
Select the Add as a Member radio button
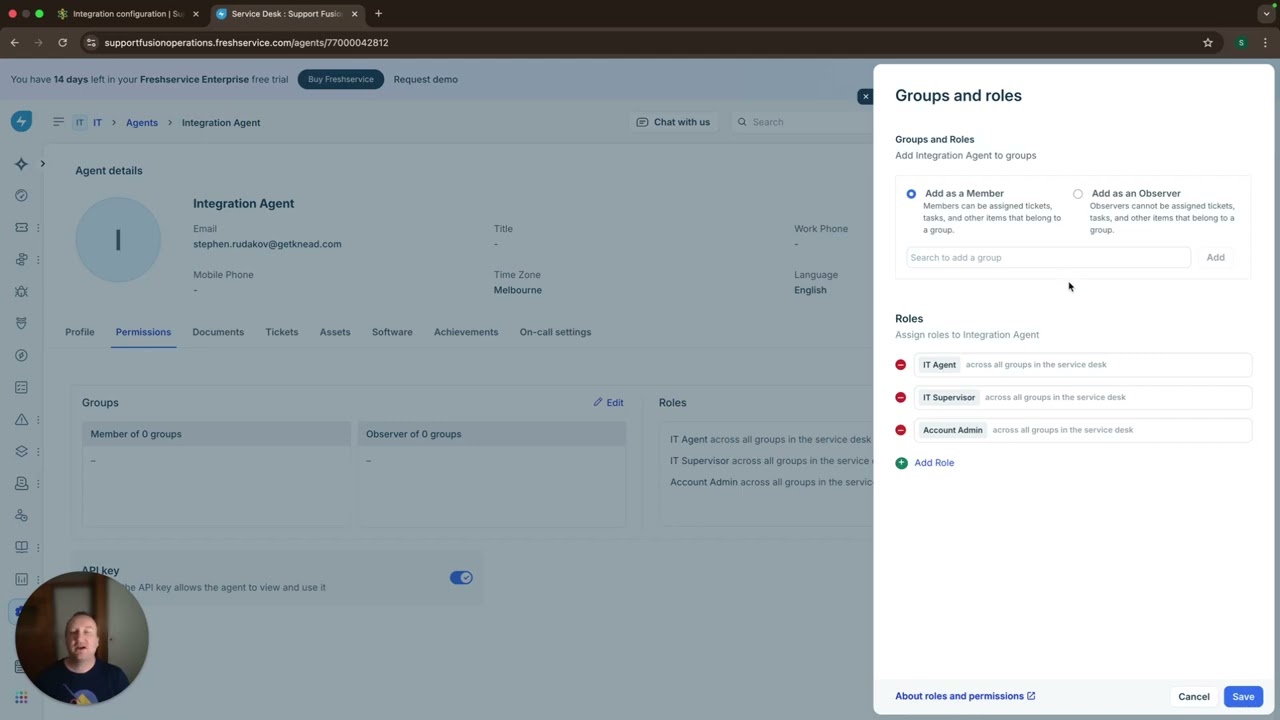coord(911,194)
